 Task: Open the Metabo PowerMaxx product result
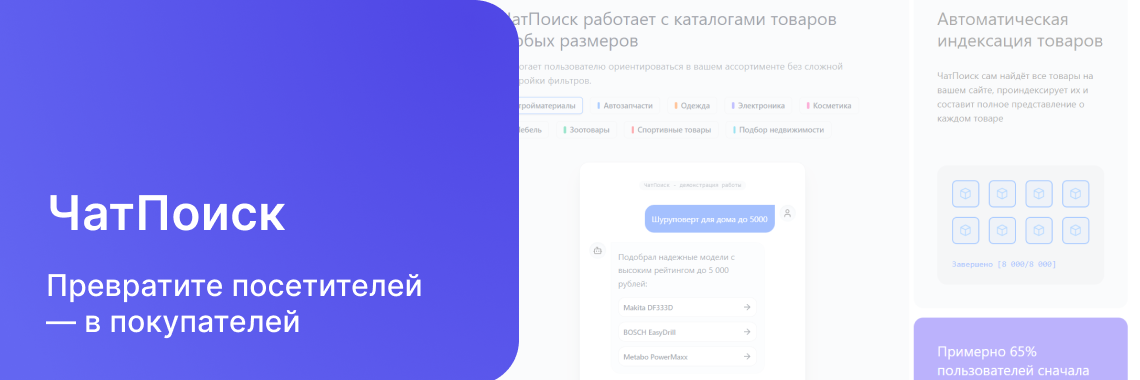click(687, 357)
